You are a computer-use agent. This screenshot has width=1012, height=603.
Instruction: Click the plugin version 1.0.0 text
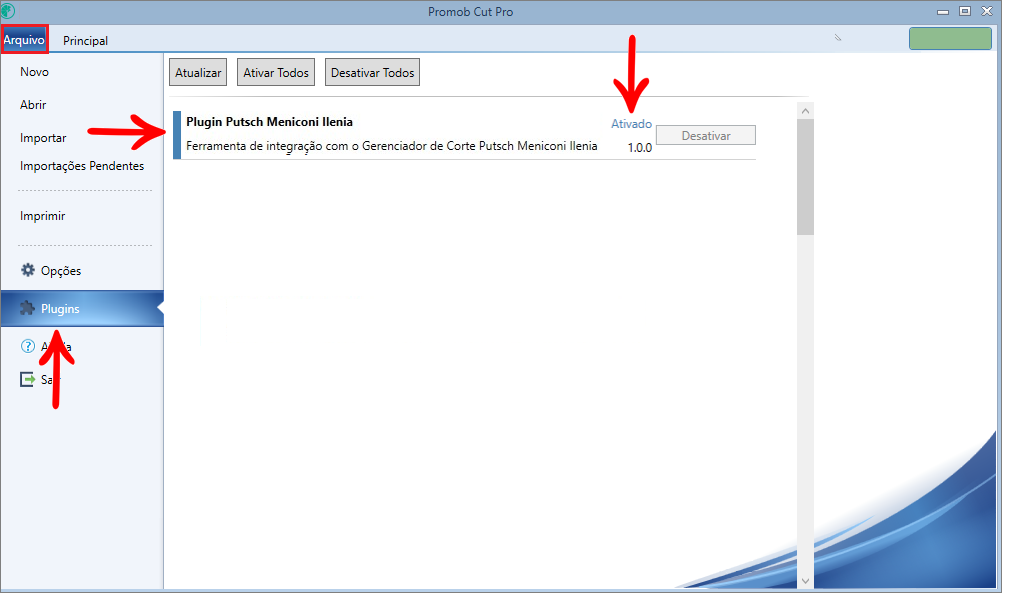[640, 147]
